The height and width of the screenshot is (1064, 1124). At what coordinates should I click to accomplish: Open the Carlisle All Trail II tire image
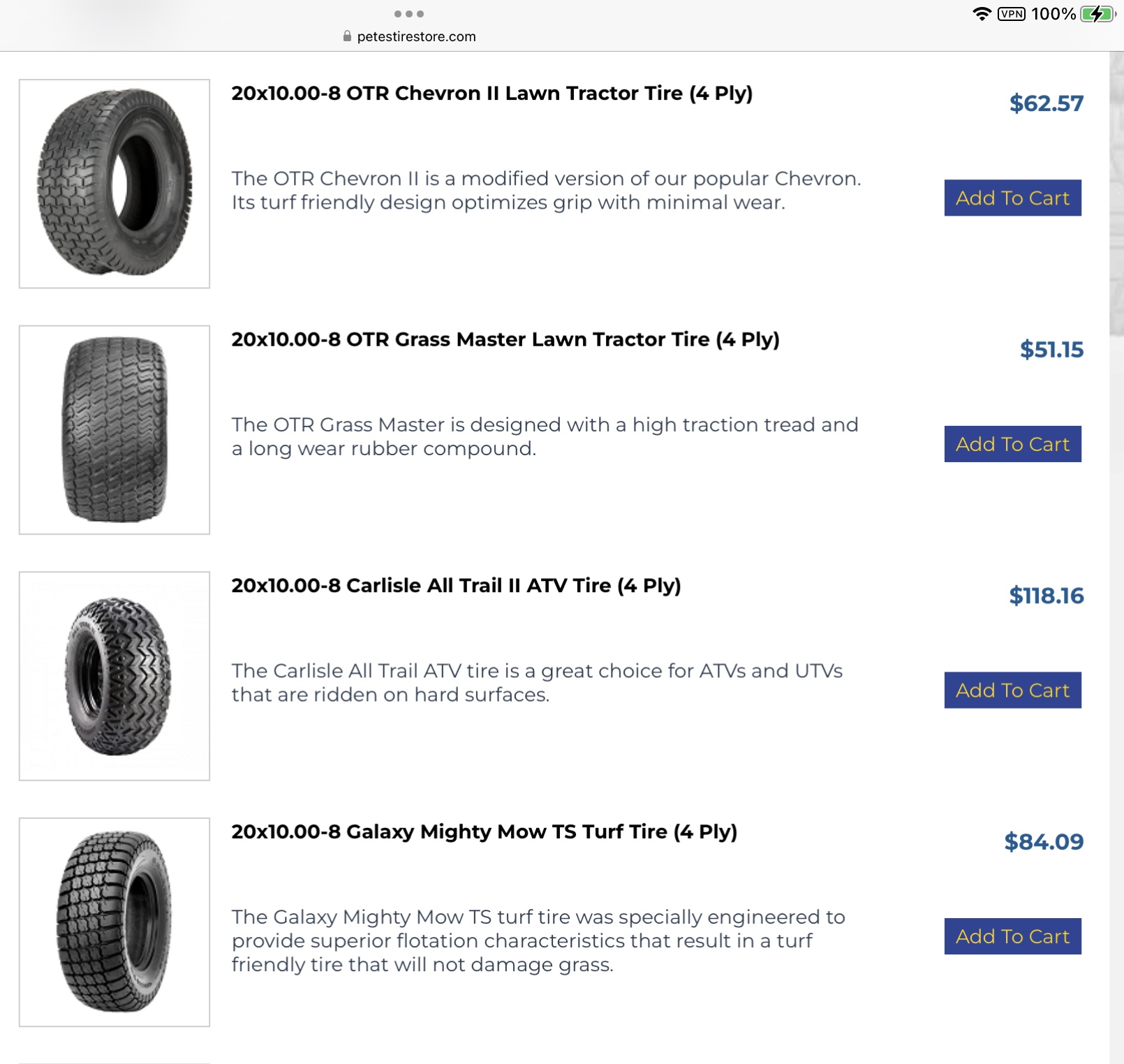coord(114,676)
